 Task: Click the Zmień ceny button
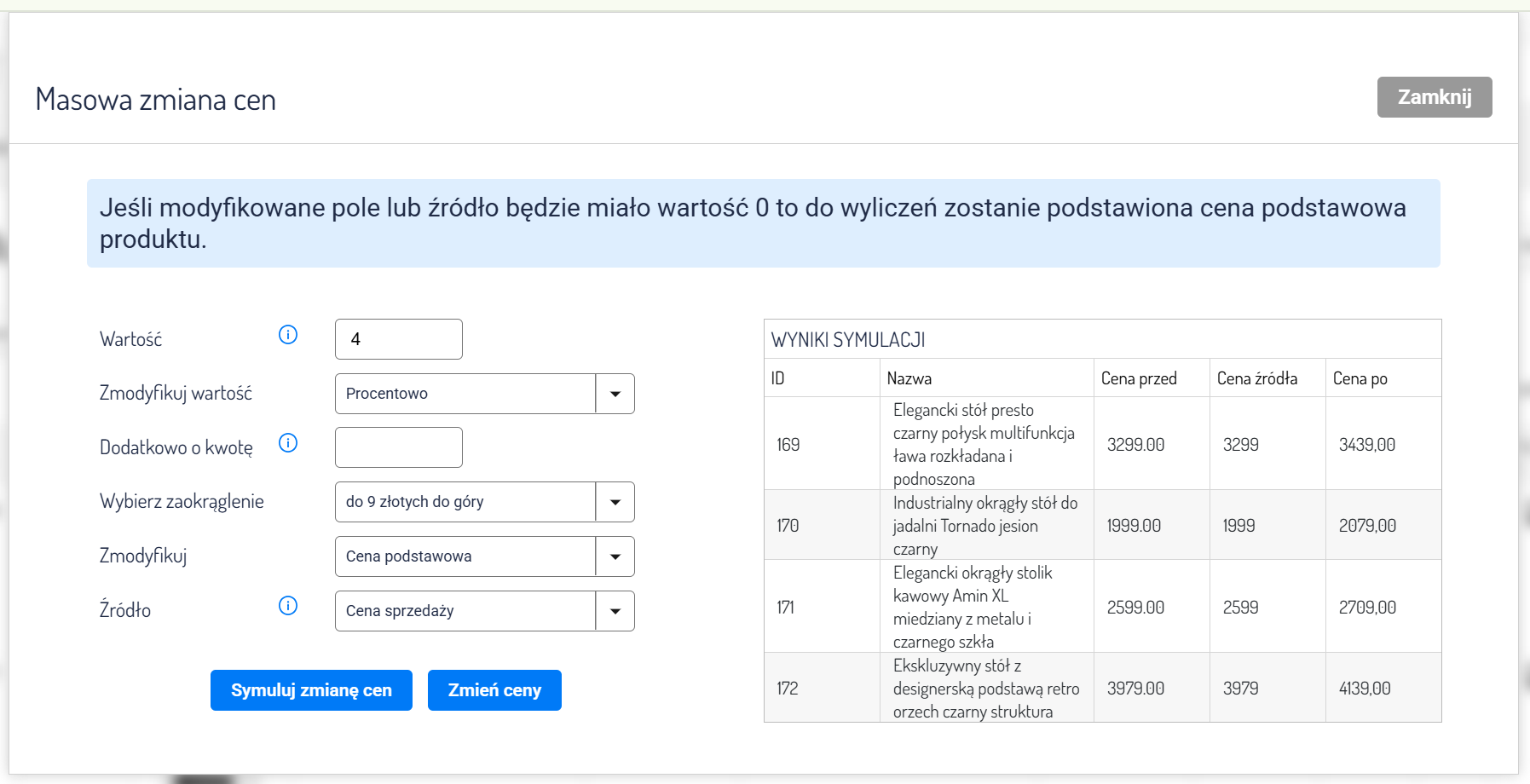494,690
